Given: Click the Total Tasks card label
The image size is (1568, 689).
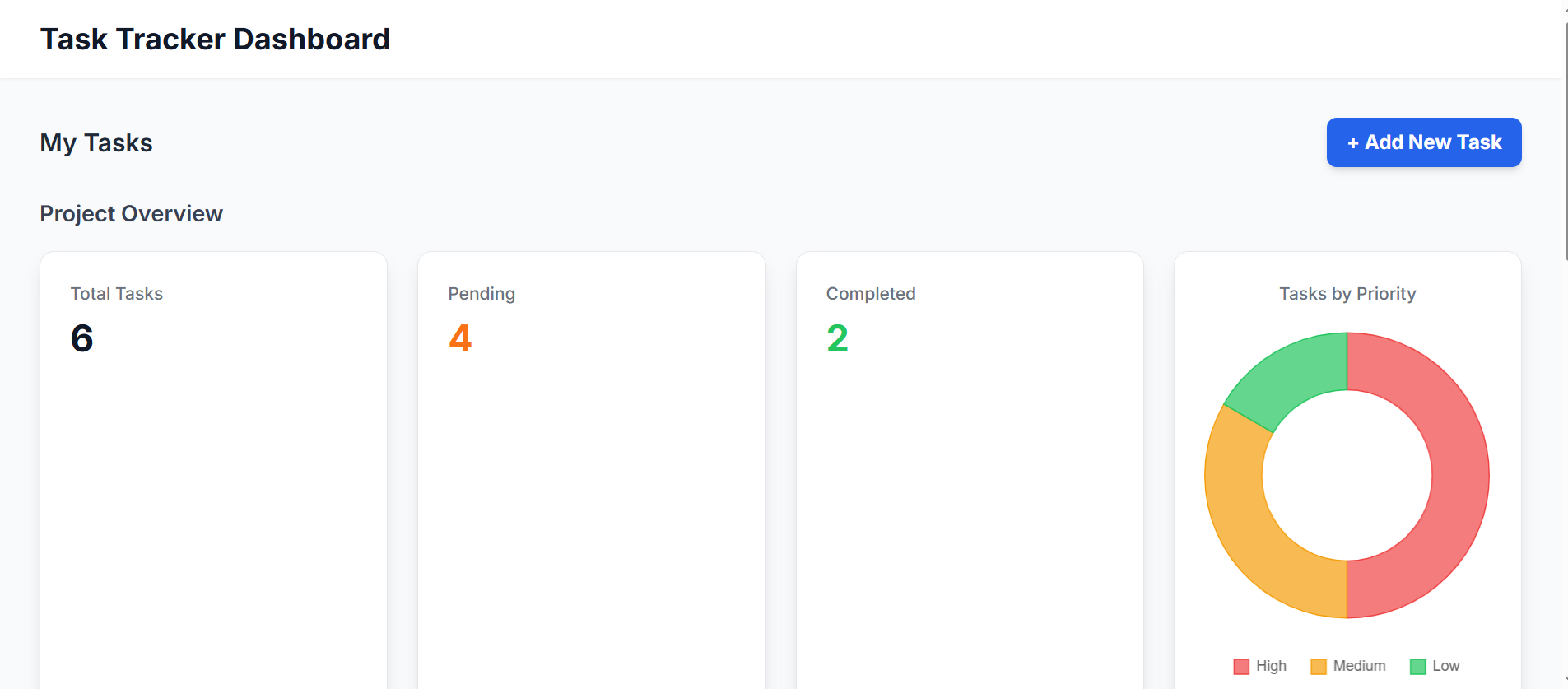Looking at the screenshot, I should (116, 294).
